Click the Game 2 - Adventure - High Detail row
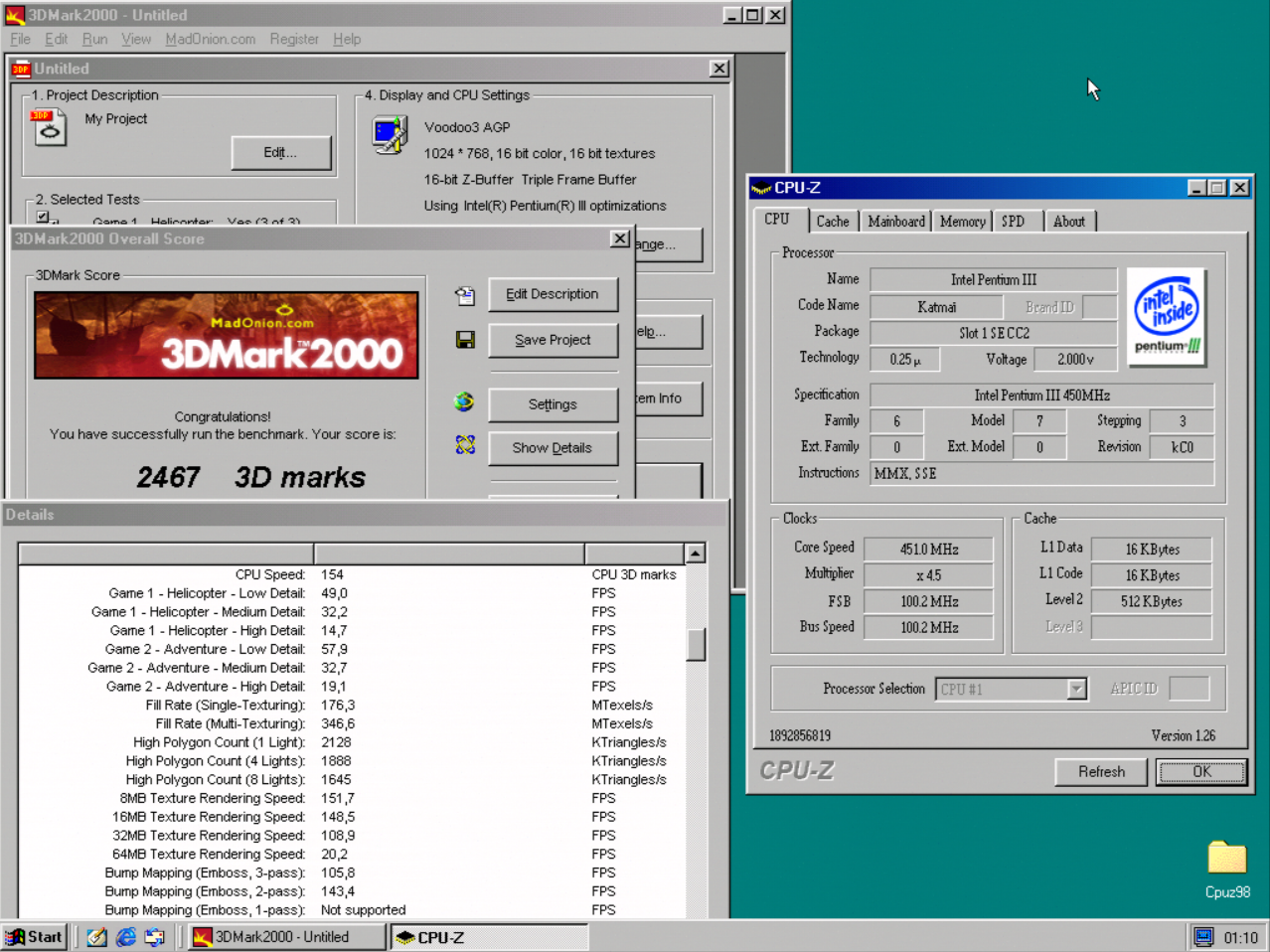This screenshot has height=952, width=1270. pyautogui.click(x=351, y=687)
